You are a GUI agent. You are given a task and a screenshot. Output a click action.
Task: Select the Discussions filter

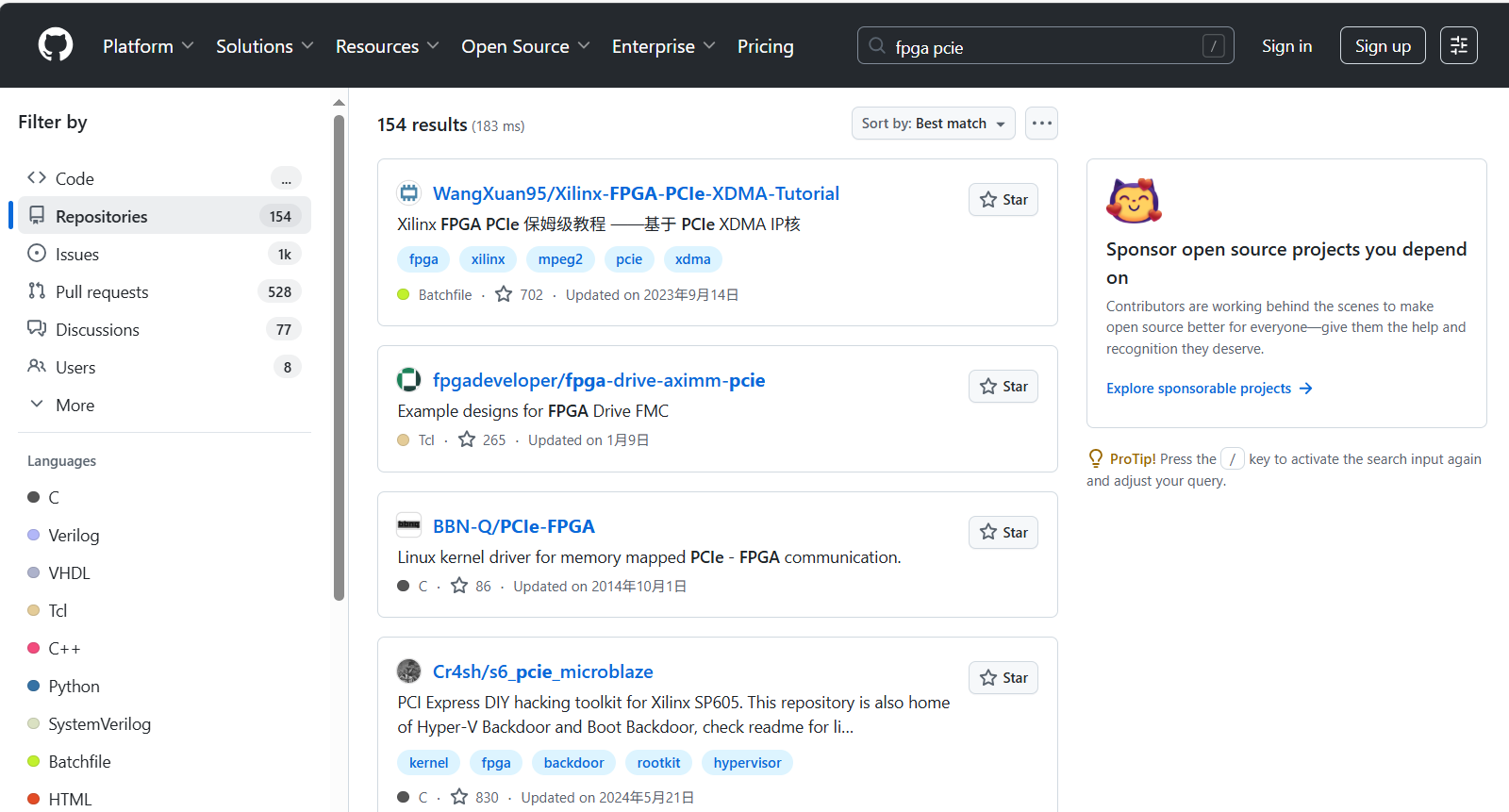click(x=164, y=329)
